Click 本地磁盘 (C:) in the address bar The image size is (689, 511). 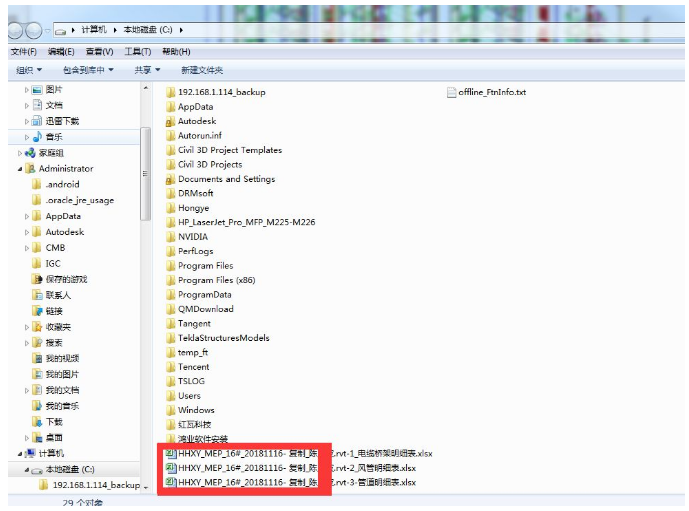pos(148,30)
